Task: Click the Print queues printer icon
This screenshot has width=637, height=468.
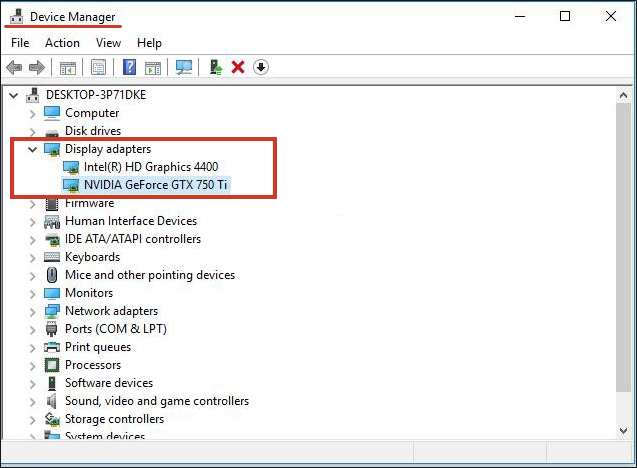Action: pos(52,347)
